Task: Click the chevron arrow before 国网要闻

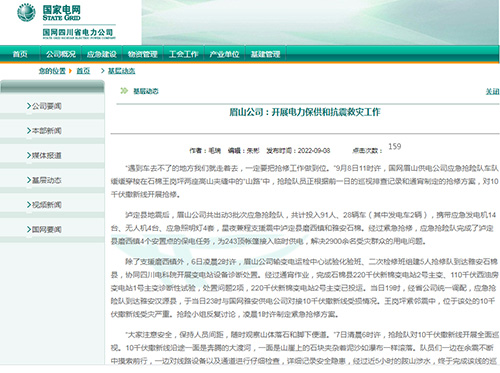Action: point(29,229)
